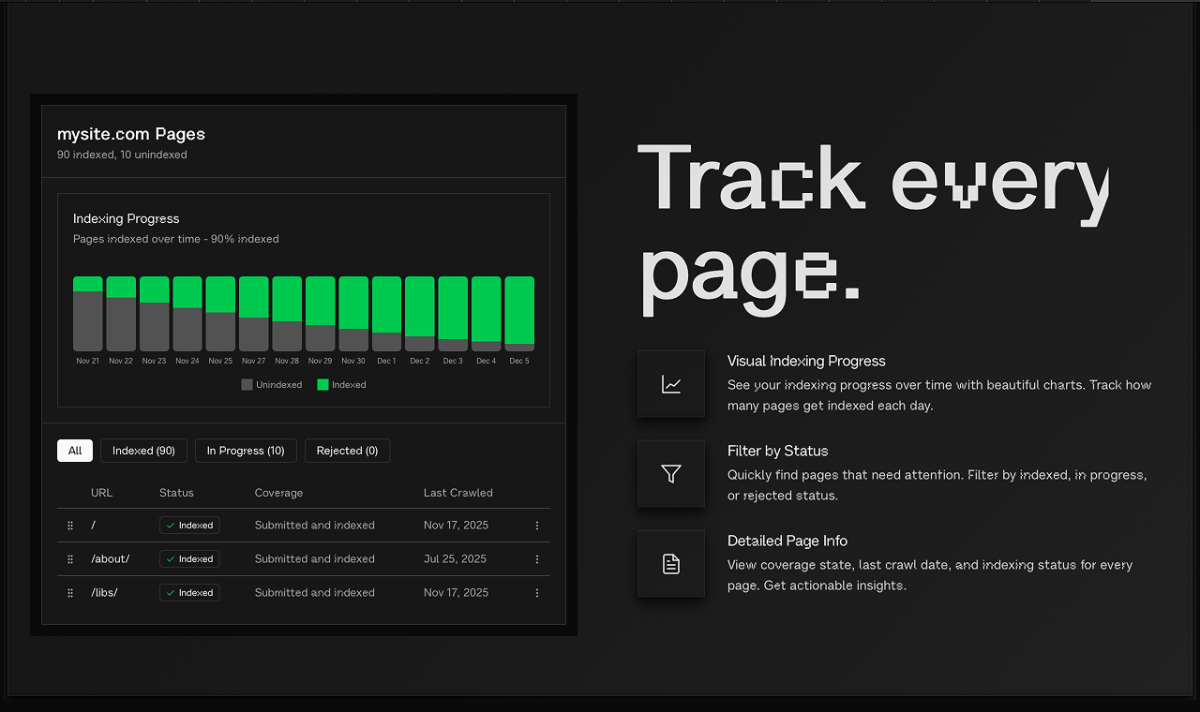Click the funnel icon for Filter by Status
The image size is (1200, 712).
point(671,474)
